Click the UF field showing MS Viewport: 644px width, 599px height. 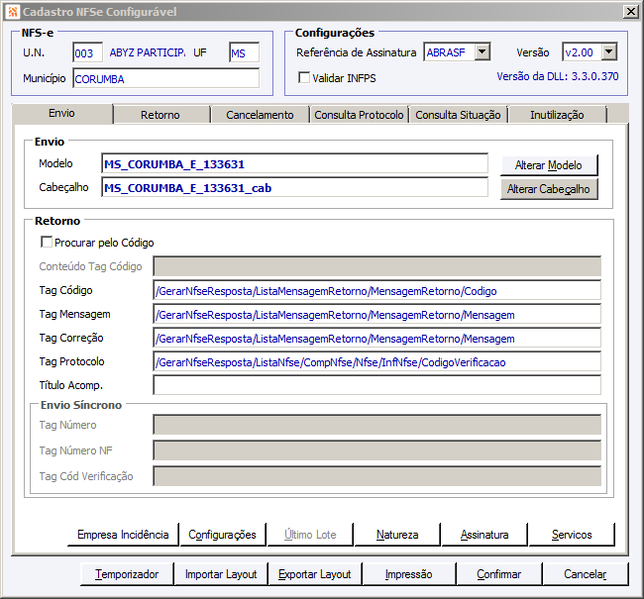coord(244,53)
